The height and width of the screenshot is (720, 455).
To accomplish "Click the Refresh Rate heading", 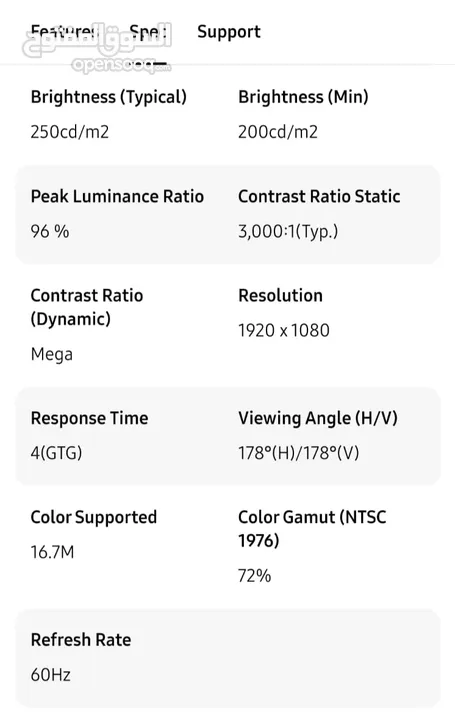I will 81,640.
